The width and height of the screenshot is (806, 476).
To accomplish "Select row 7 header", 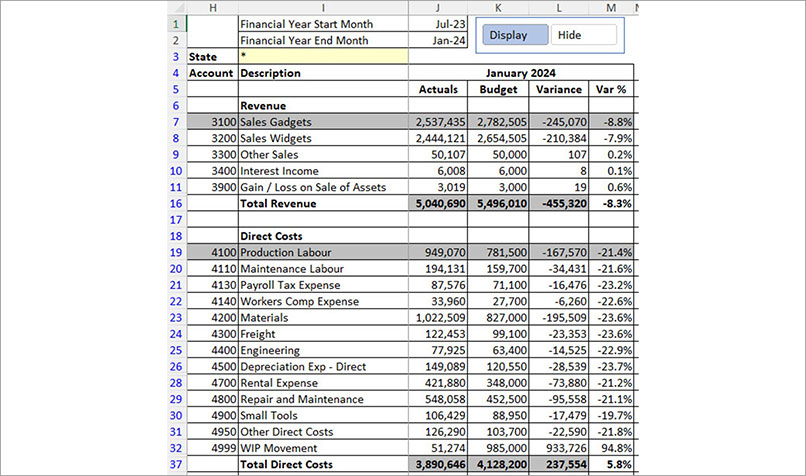I will [x=176, y=122].
